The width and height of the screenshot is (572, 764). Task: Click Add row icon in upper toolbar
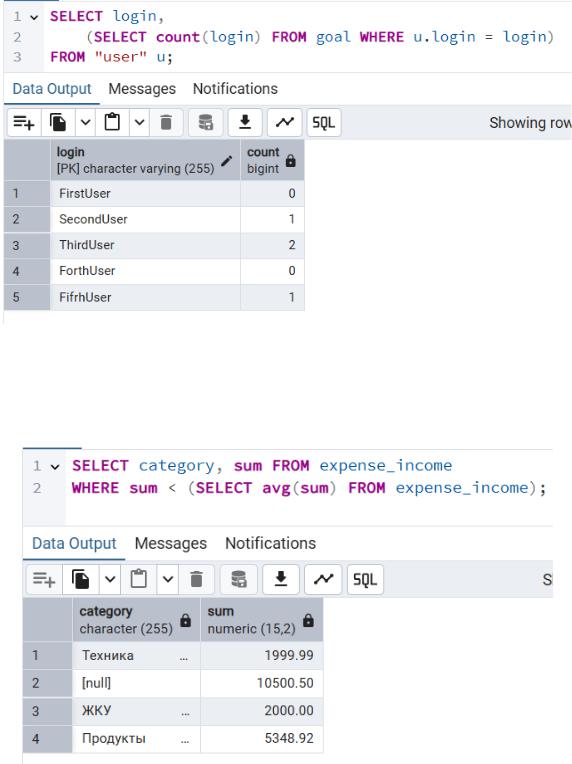(24, 122)
